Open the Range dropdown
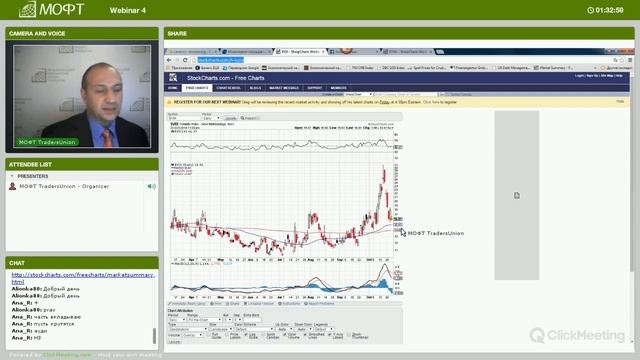The image size is (640, 360). coord(204,320)
